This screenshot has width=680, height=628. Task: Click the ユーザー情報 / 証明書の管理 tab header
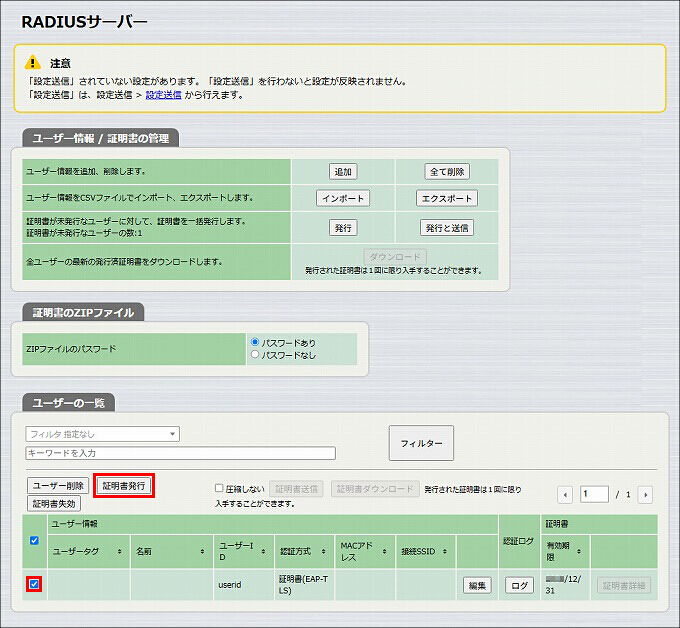tap(101, 138)
